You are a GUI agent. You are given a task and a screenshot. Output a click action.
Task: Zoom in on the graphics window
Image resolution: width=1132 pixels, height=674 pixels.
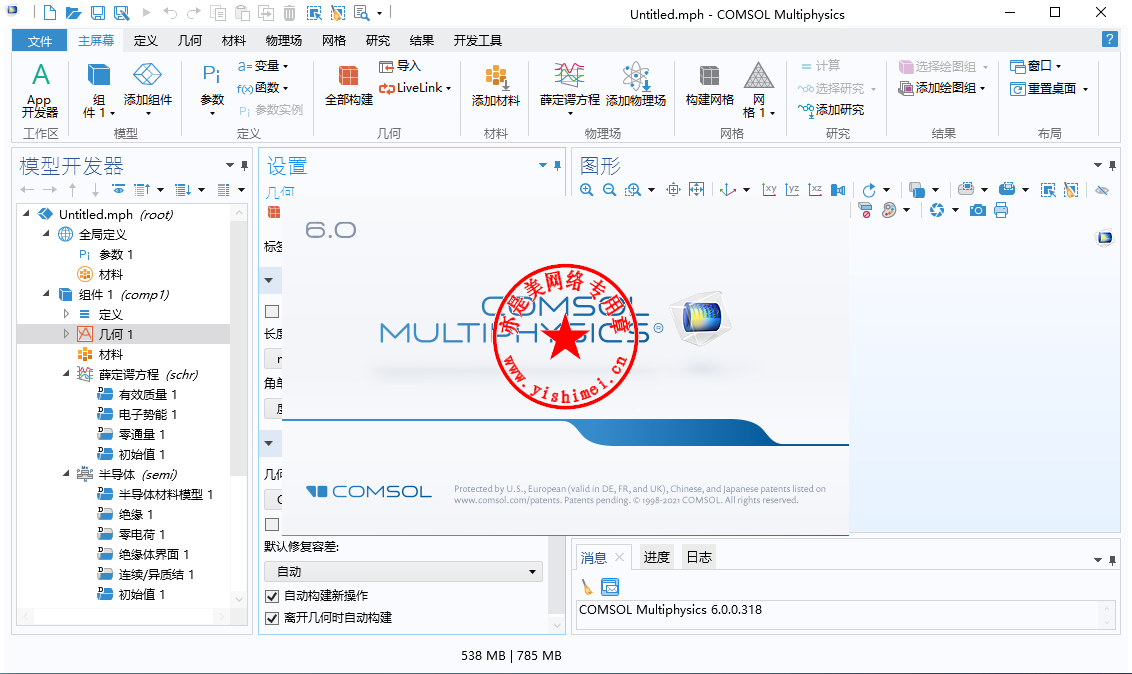(587, 190)
